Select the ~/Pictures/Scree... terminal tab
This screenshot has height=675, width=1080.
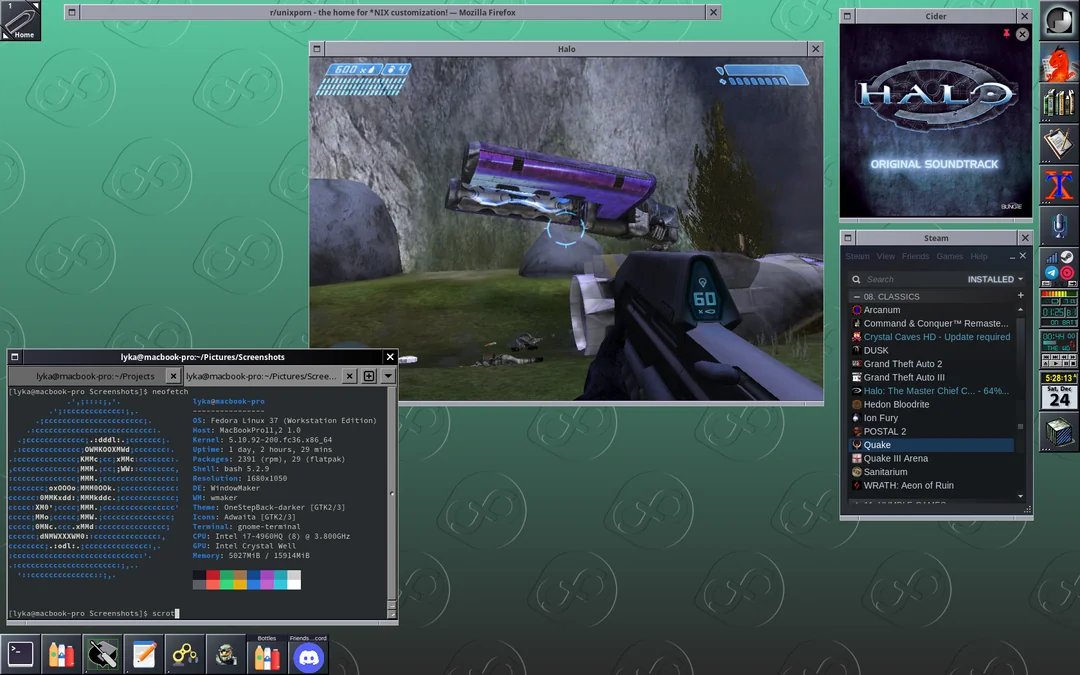tap(261, 376)
